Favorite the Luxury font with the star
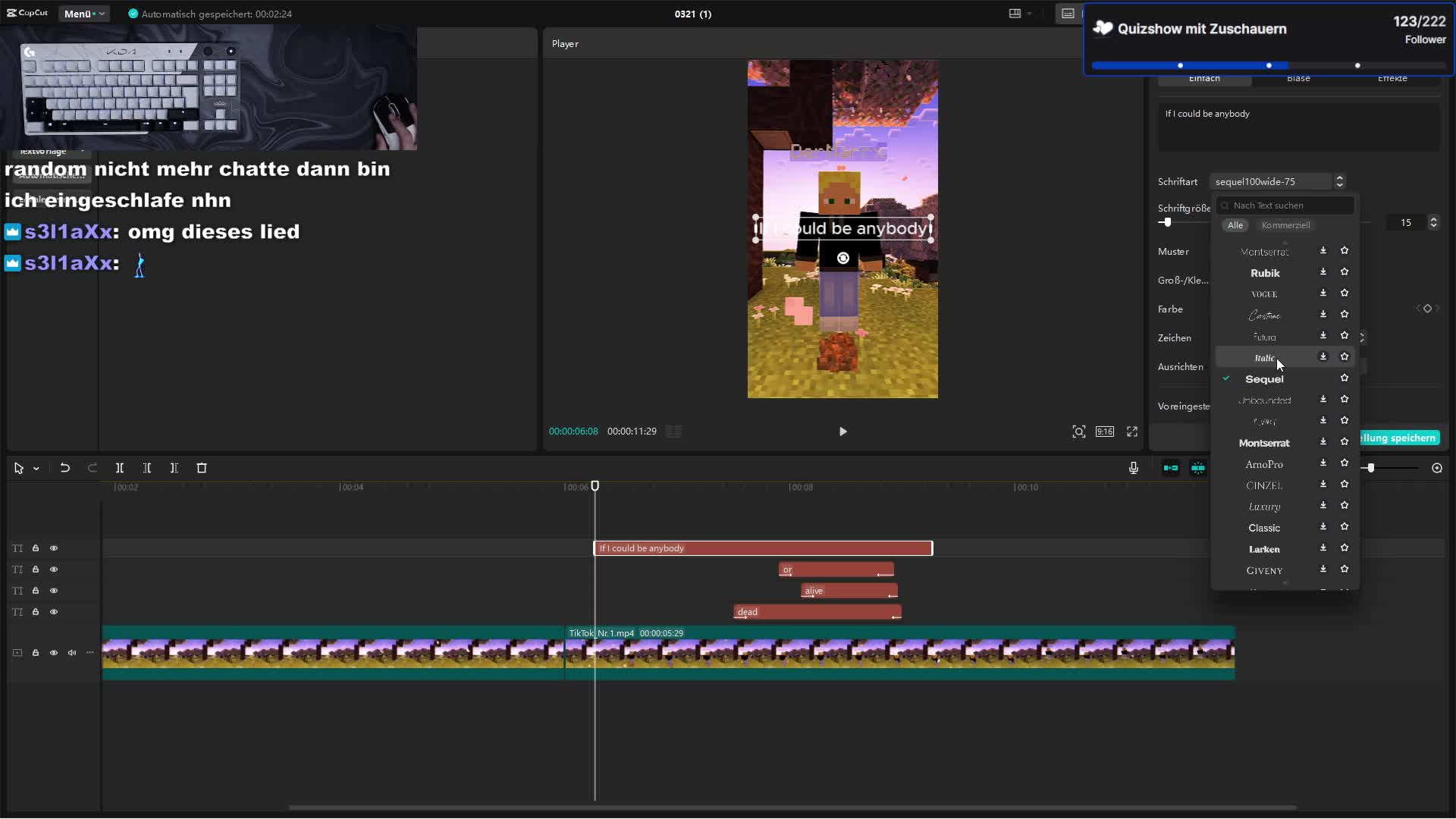This screenshot has height=819, width=1456. tap(1345, 505)
